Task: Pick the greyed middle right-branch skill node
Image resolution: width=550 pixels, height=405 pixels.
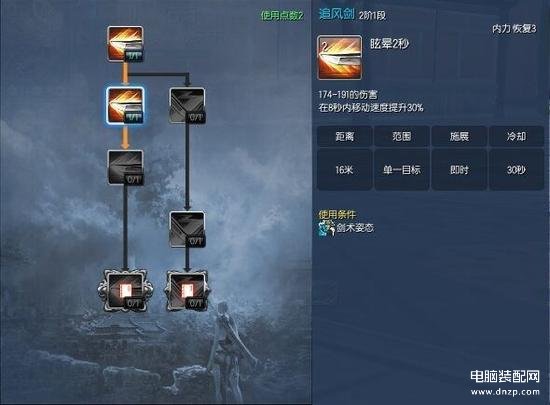Action: [x=187, y=229]
